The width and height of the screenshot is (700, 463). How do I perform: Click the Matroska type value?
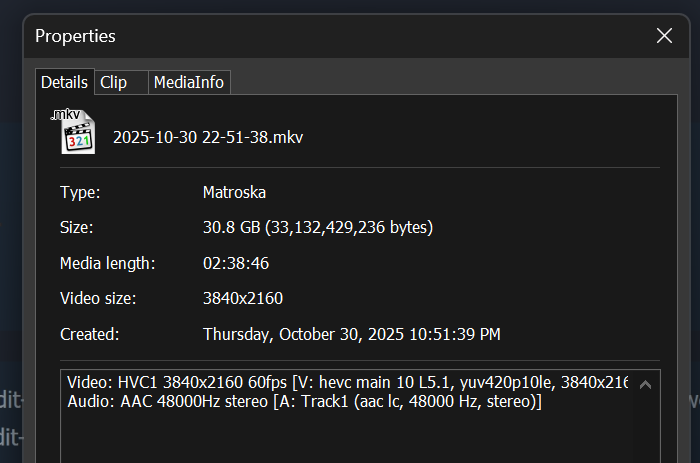click(234, 192)
